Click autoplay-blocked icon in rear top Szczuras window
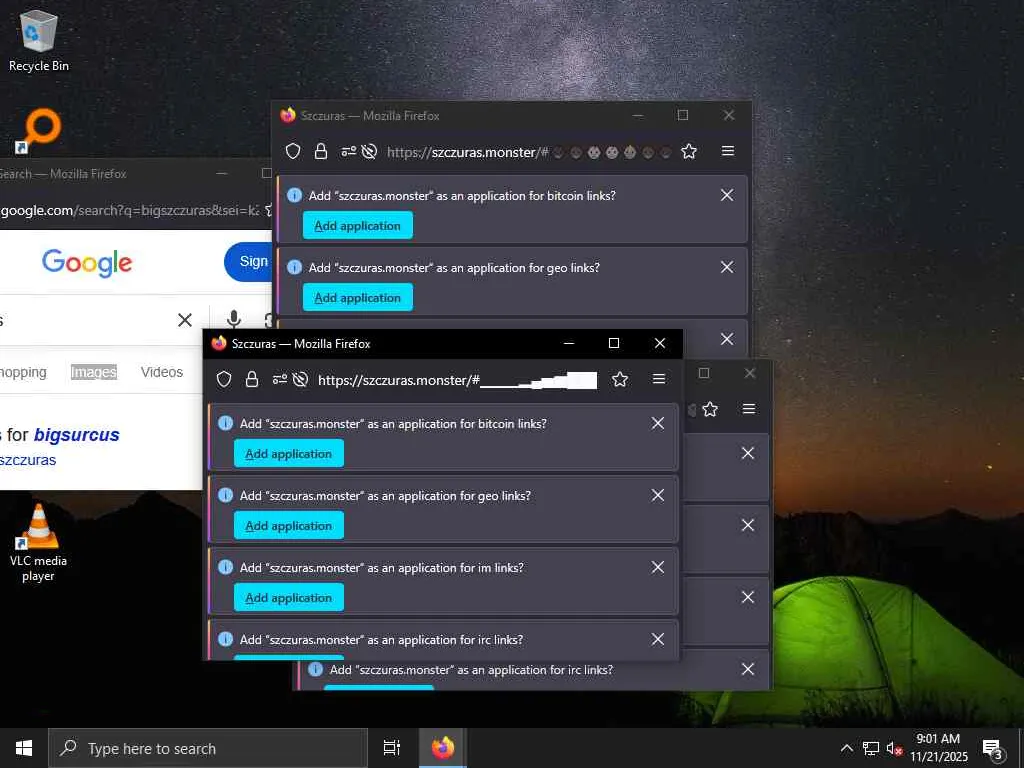1024x768 pixels. [x=370, y=152]
